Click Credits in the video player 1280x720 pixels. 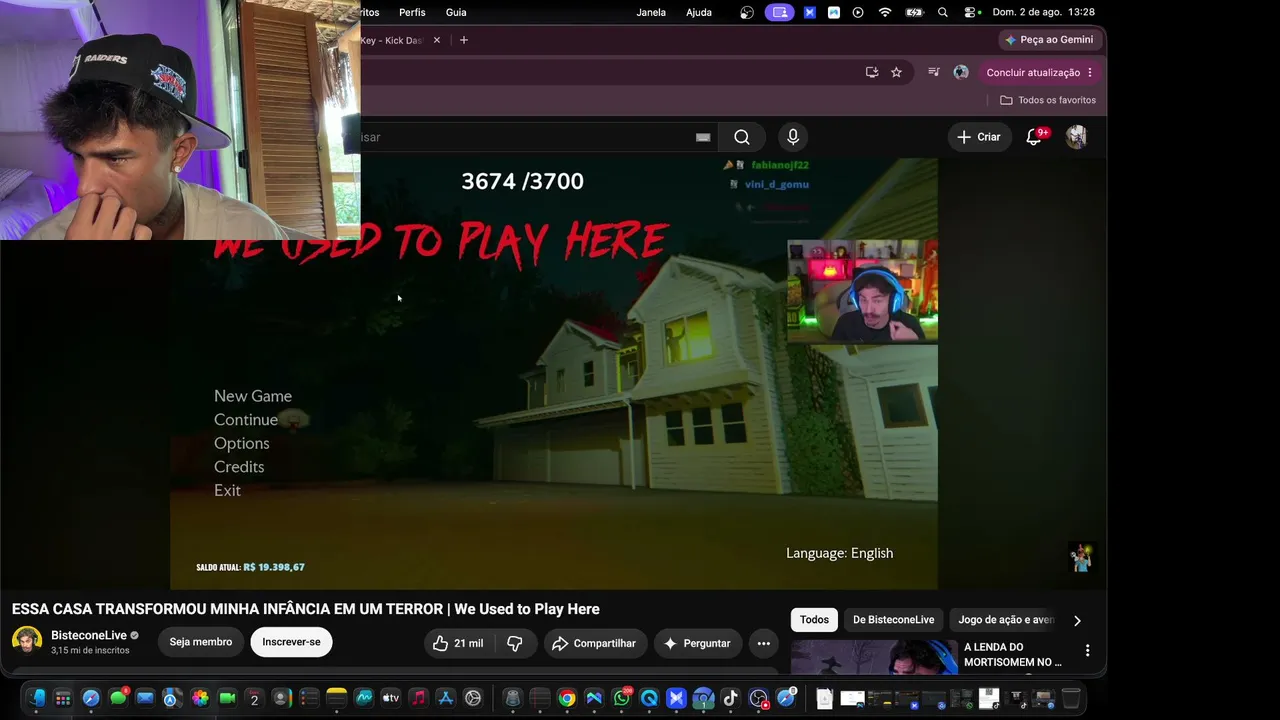coord(239,467)
